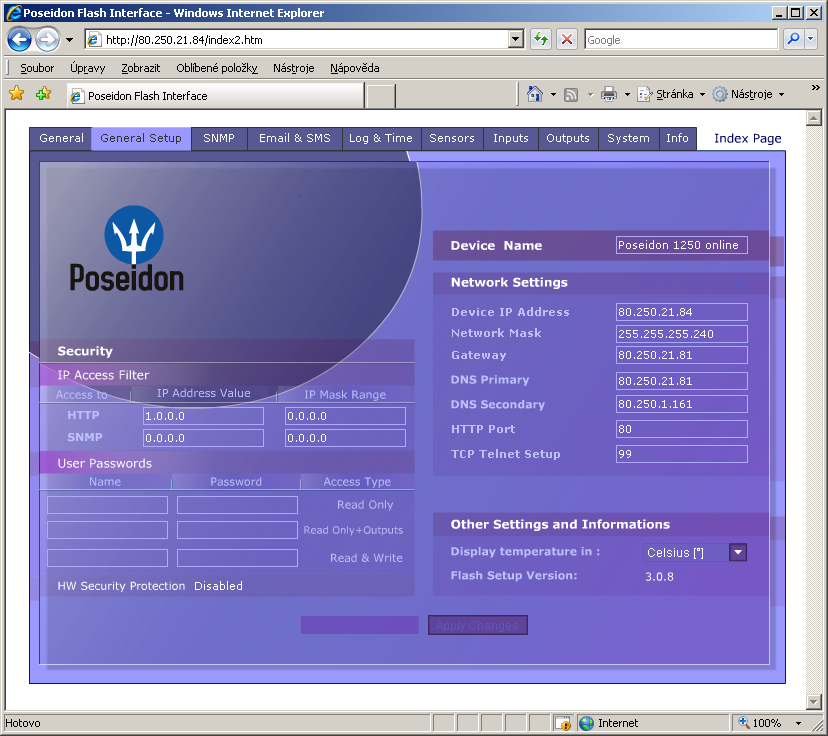The image size is (828, 736).
Task: Open the Nástroje toolbar dropdown
Action: [781, 95]
